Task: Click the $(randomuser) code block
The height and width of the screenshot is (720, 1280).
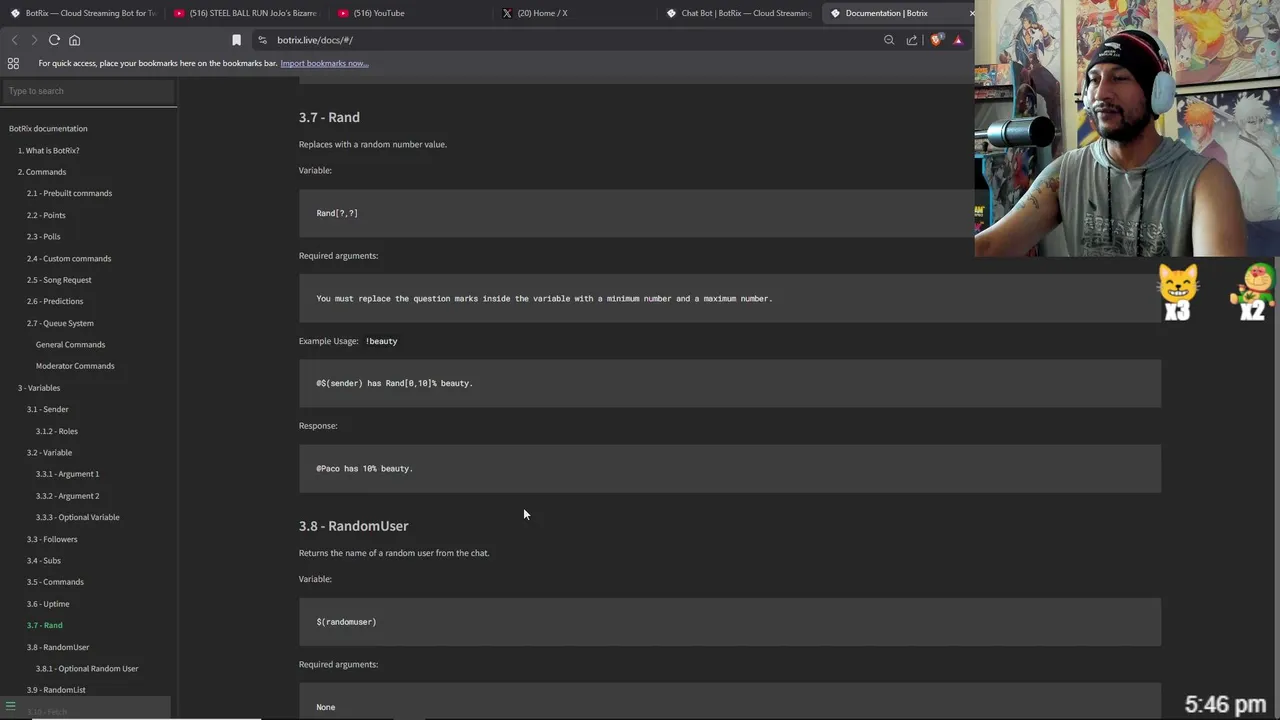Action: tap(729, 622)
